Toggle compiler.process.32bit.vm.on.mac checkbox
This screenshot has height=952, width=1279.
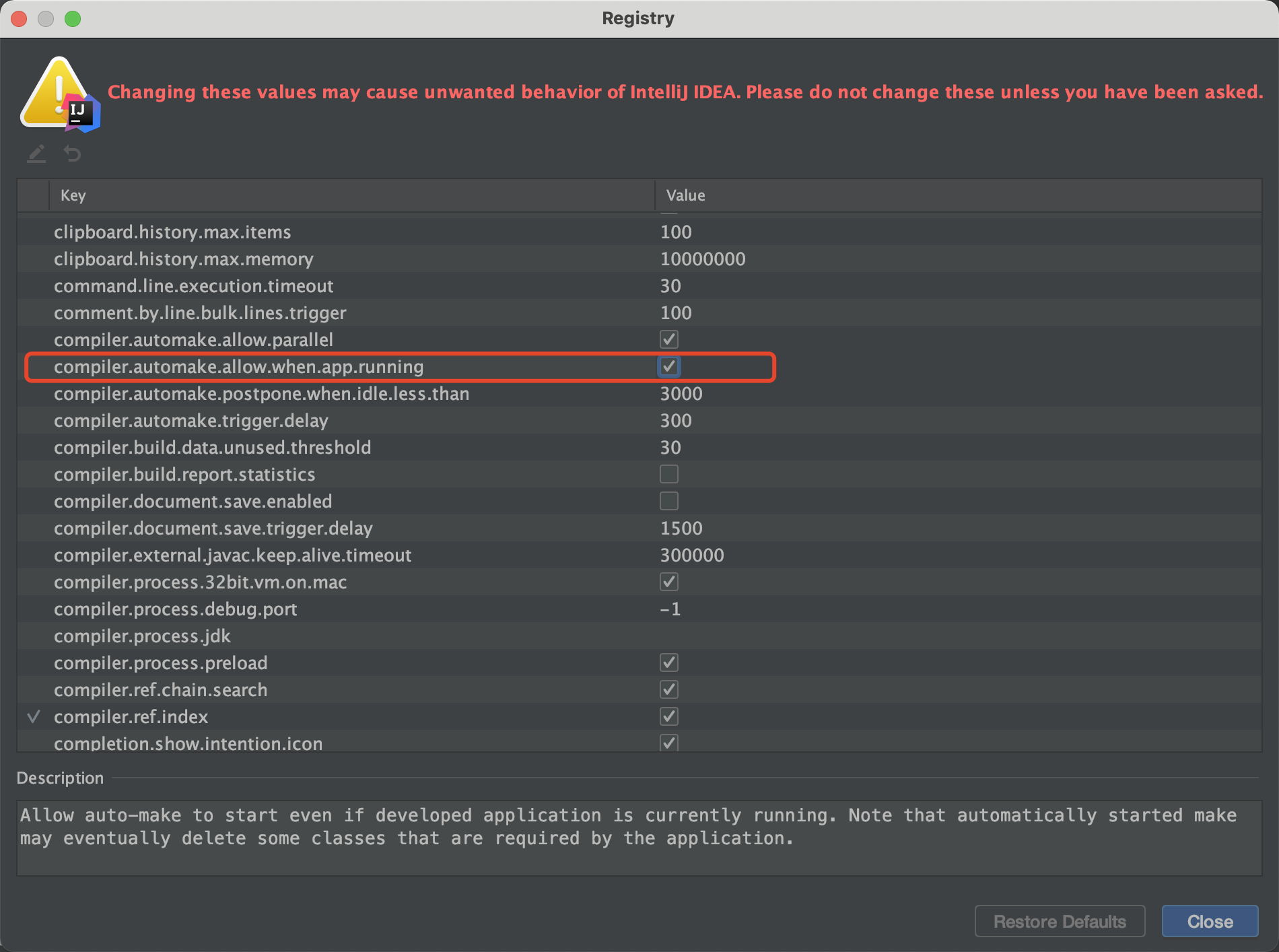point(668,582)
